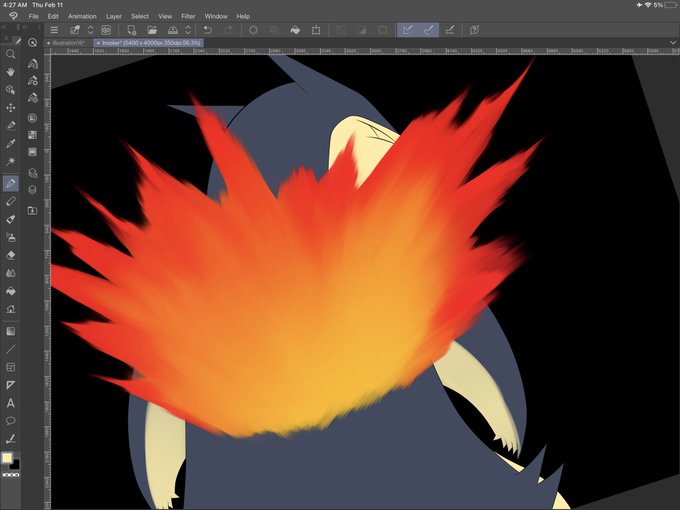This screenshot has height=510, width=680.
Task: Click the Undo arrow
Action: click(x=208, y=30)
